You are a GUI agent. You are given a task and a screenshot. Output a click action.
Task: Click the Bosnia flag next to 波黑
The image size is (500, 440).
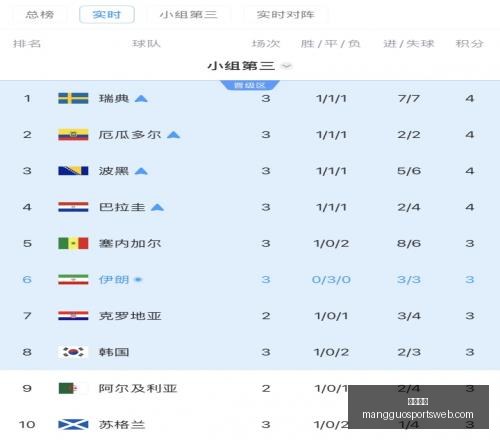pyautogui.click(x=73, y=171)
